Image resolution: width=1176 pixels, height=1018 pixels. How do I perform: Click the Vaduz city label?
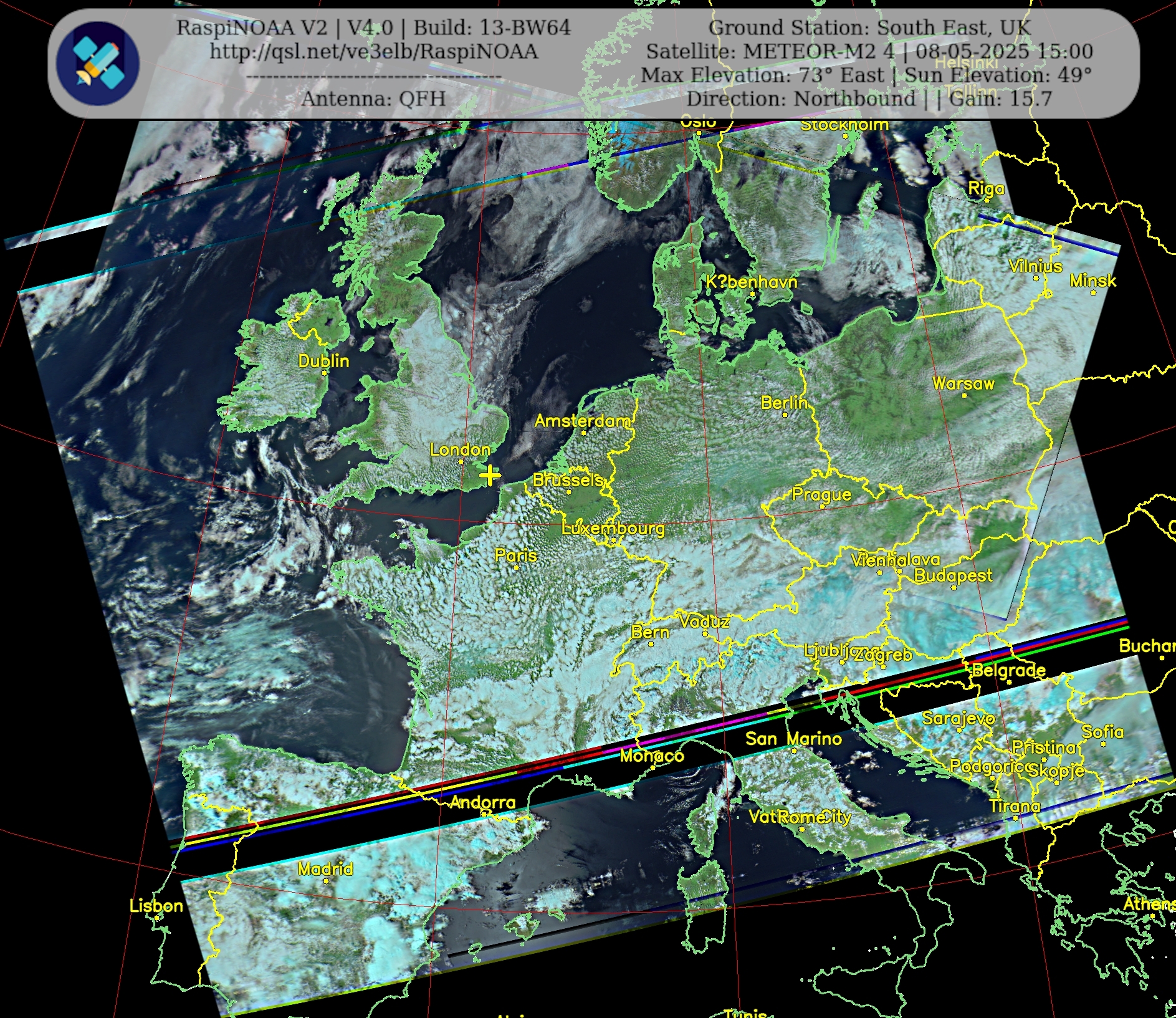click(x=704, y=622)
